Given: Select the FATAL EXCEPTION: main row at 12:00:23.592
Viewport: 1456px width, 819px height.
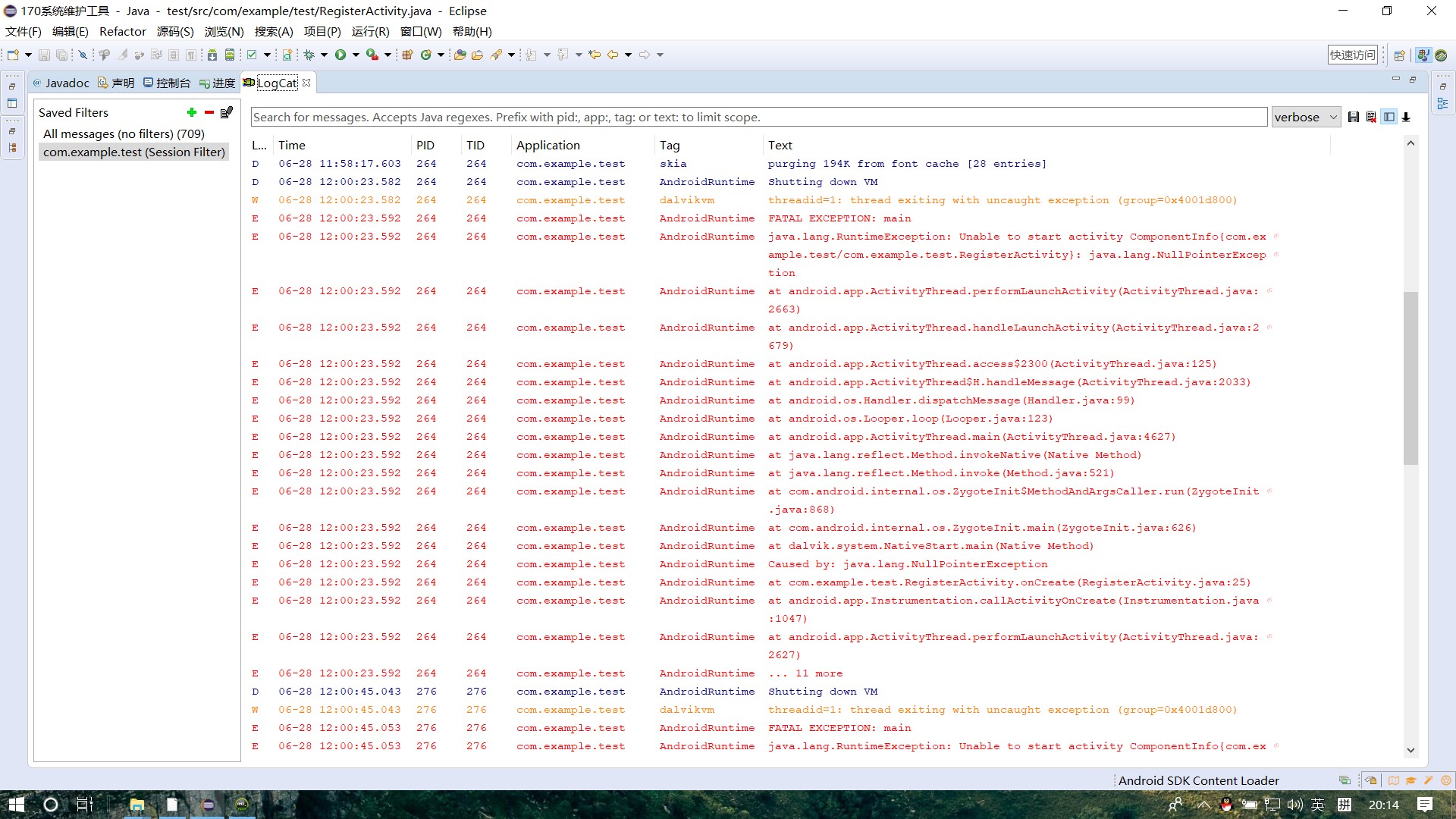Looking at the screenshot, I should click(789, 218).
